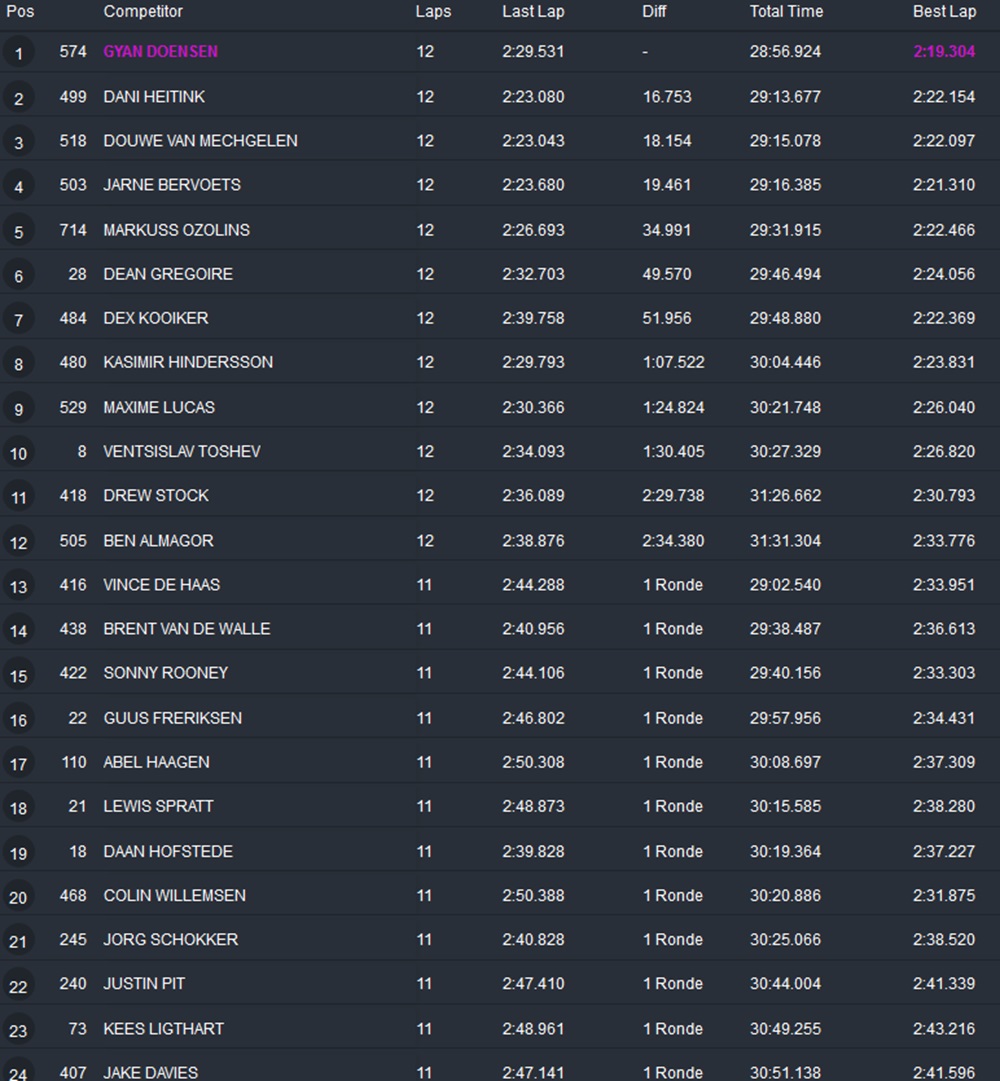This screenshot has width=1000, height=1081.
Task: Click the position 5 circle badge
Action: [18, 231]
